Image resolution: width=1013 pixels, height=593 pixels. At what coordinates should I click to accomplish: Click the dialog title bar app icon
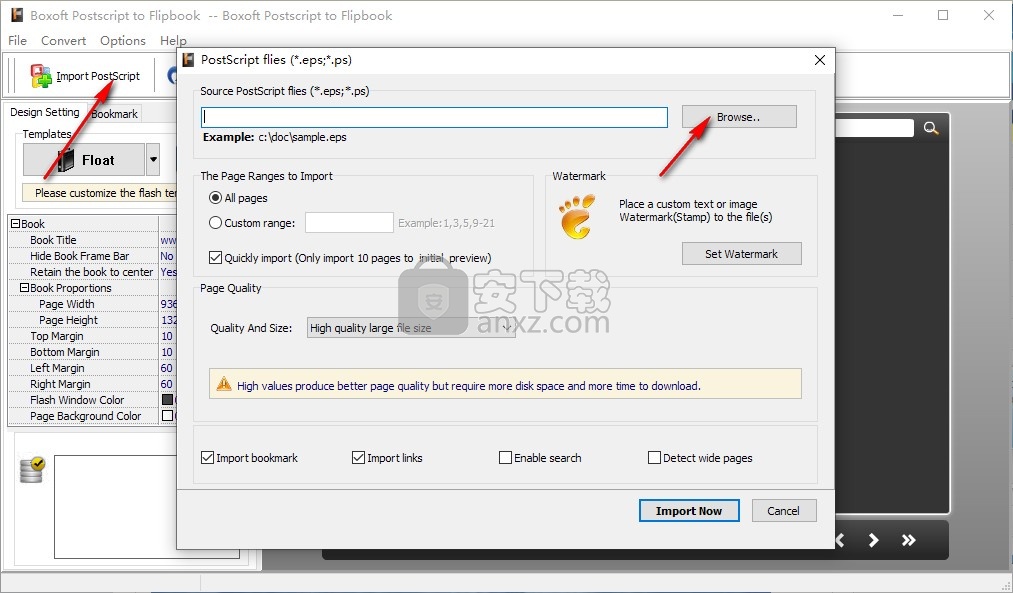point(188,60)
